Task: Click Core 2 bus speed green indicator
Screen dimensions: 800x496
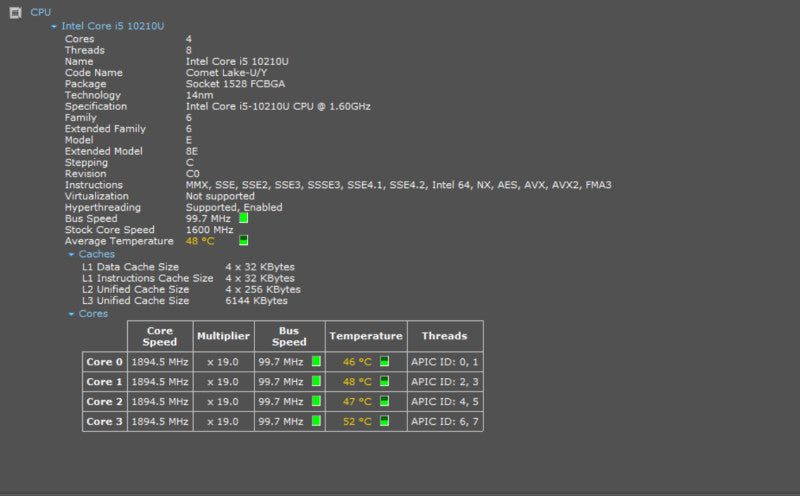Action: click(316, 401)
